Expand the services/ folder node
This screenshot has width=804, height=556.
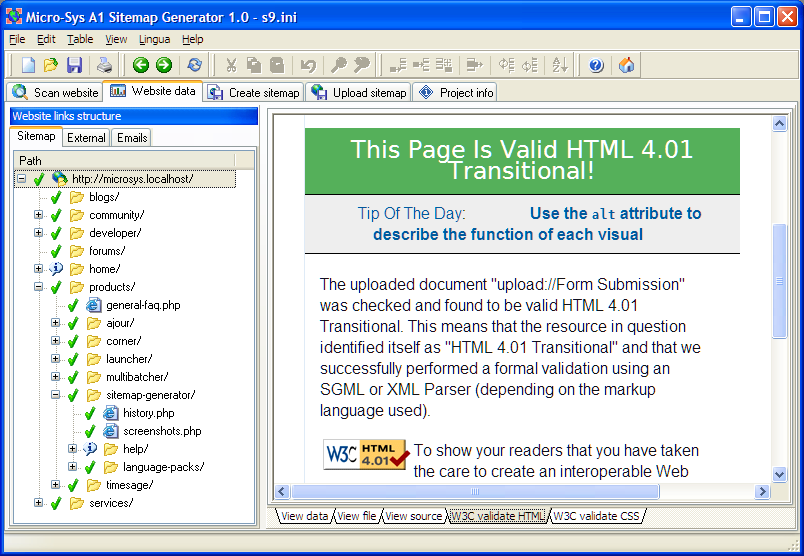pos(38,503)
